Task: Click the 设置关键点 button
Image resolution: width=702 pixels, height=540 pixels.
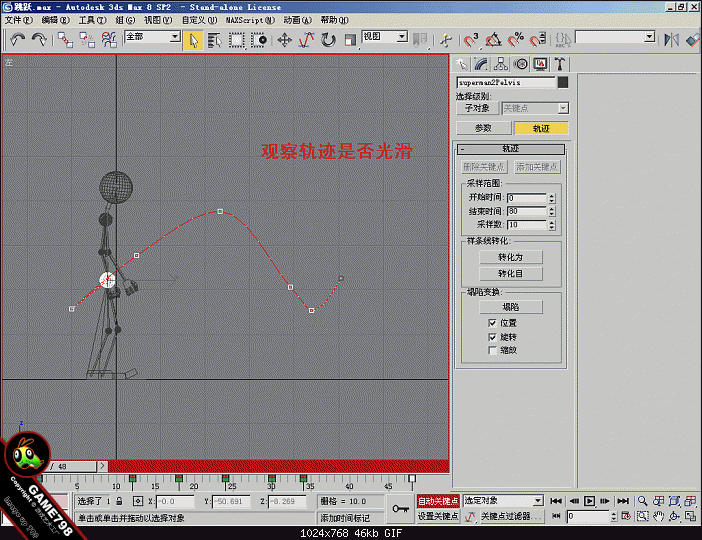Action: 438,516
